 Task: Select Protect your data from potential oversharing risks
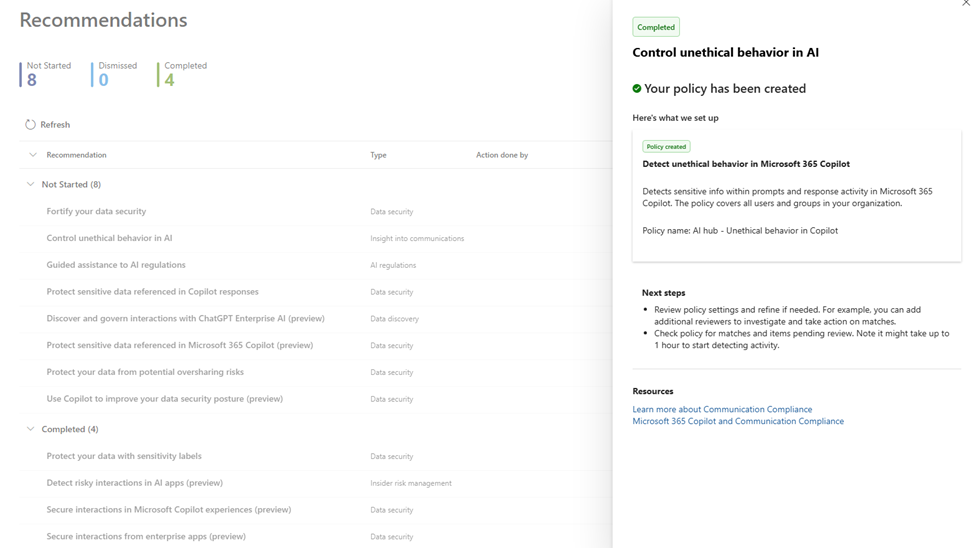(x=145, y=372)
